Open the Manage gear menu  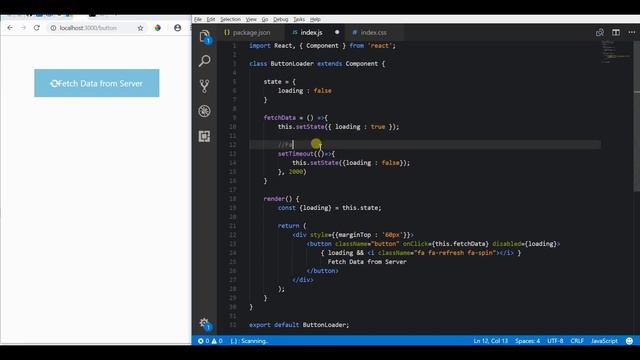[x=204, y=324]
